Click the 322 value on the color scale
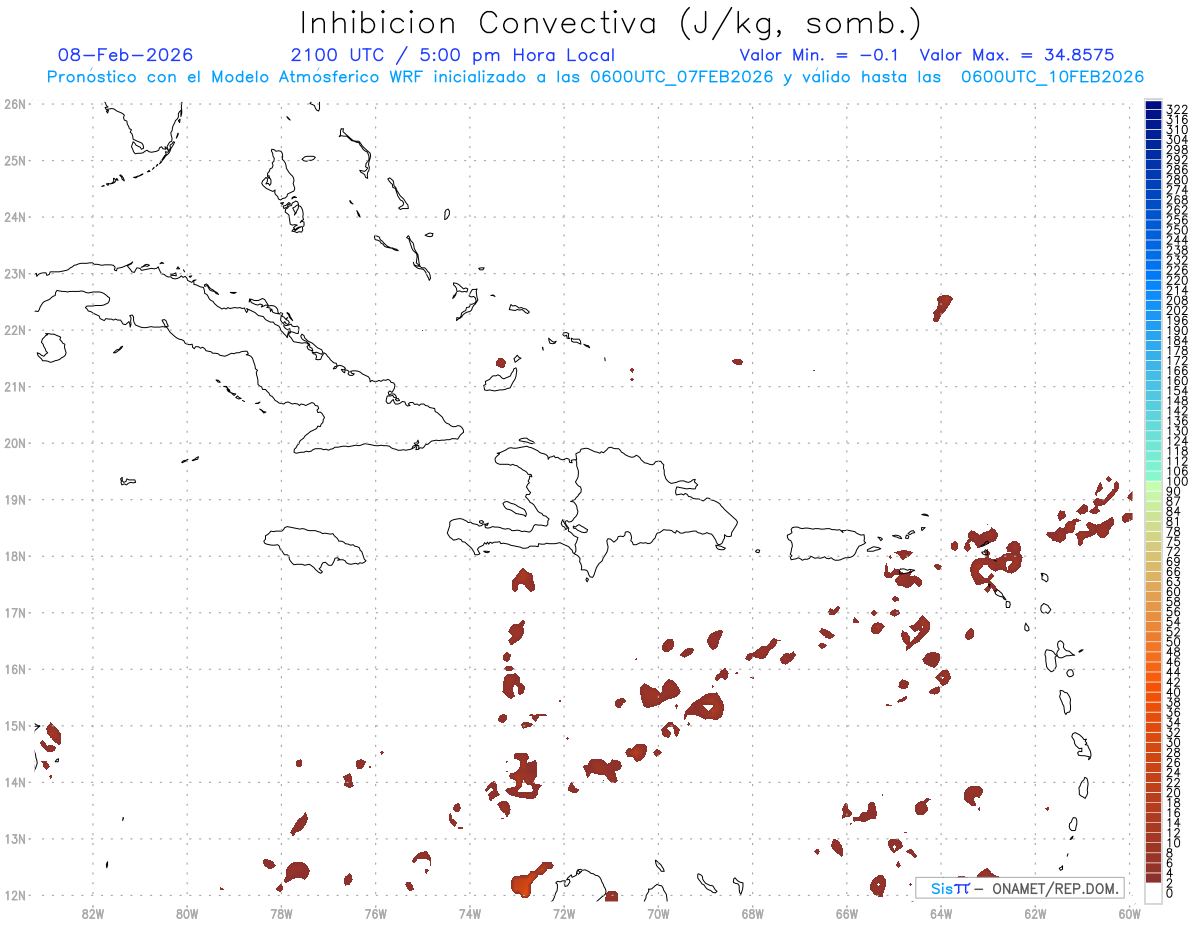 point(1177,109)
